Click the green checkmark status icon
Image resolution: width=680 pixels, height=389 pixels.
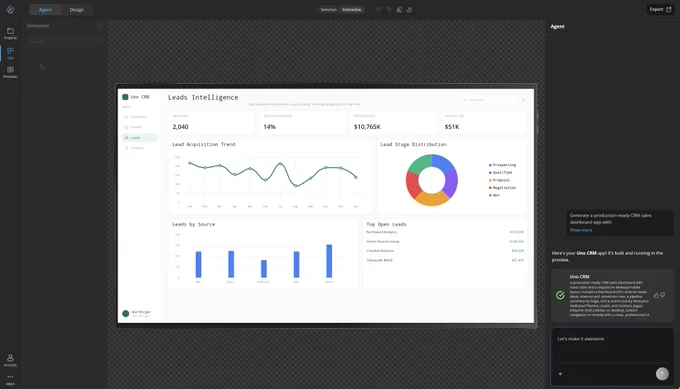pos(560,295)
